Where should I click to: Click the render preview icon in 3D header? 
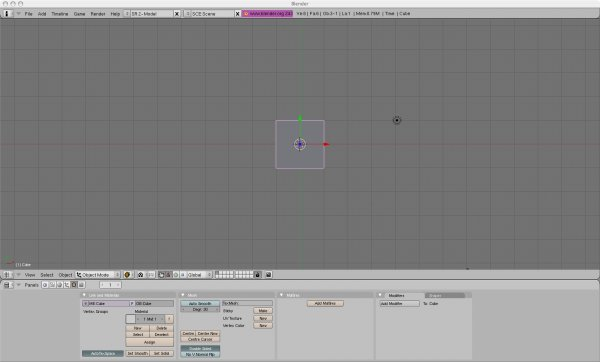pos(269,275)
